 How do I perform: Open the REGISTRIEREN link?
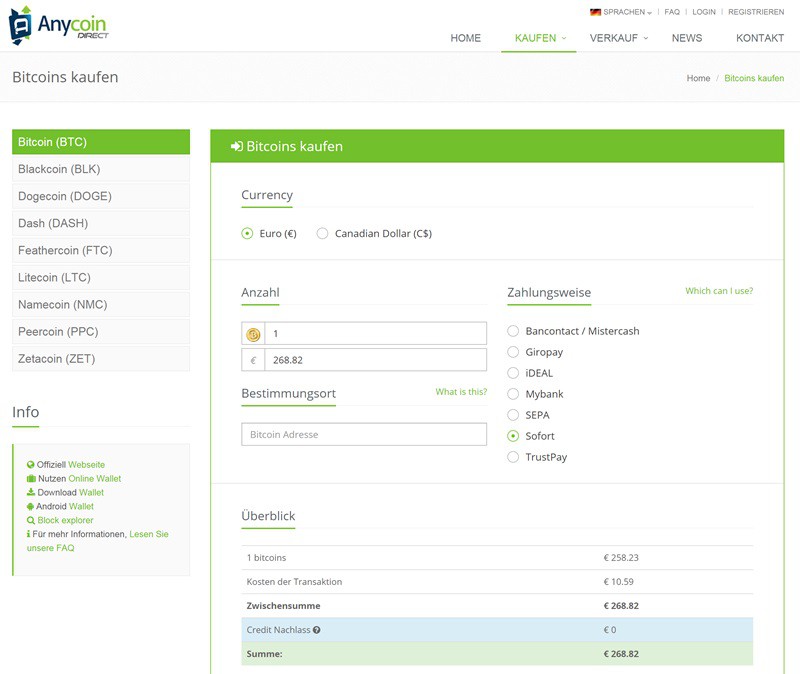[x=756, y=12]
